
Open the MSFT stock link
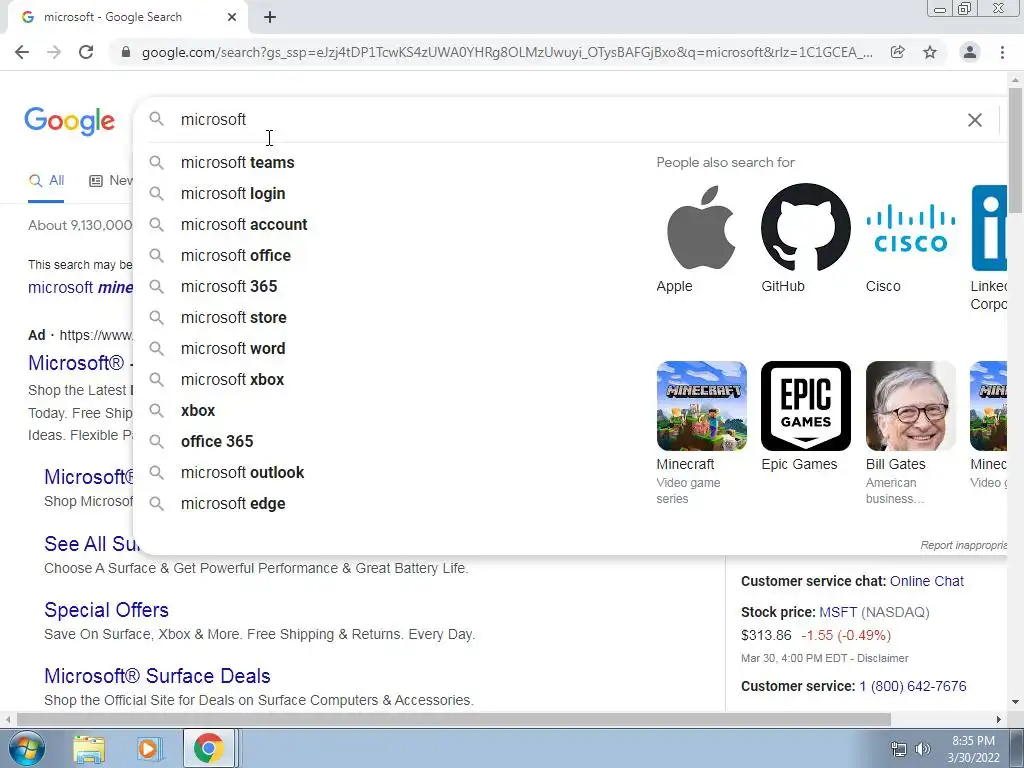click(838, 613)
